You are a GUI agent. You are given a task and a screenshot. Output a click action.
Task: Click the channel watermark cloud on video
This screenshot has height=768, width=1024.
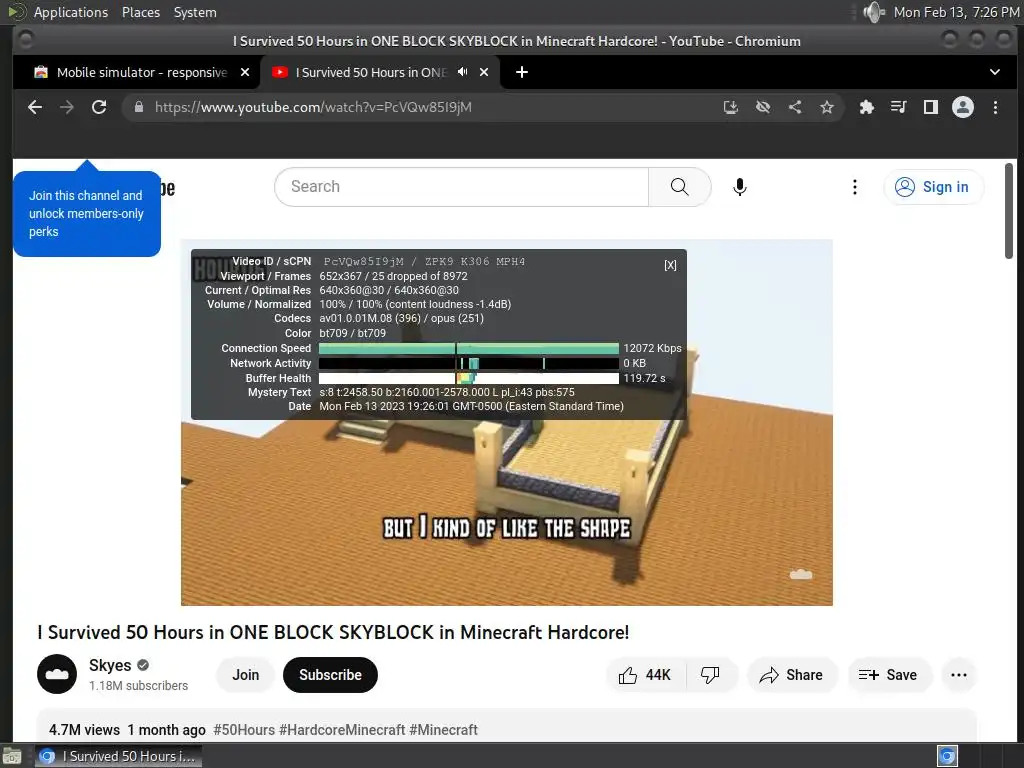tap(801, 574)
